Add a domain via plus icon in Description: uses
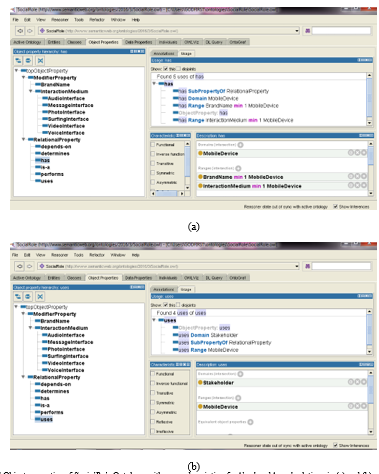Image resolution: width=379 pixels, height=474 pixels. point(240,374)
